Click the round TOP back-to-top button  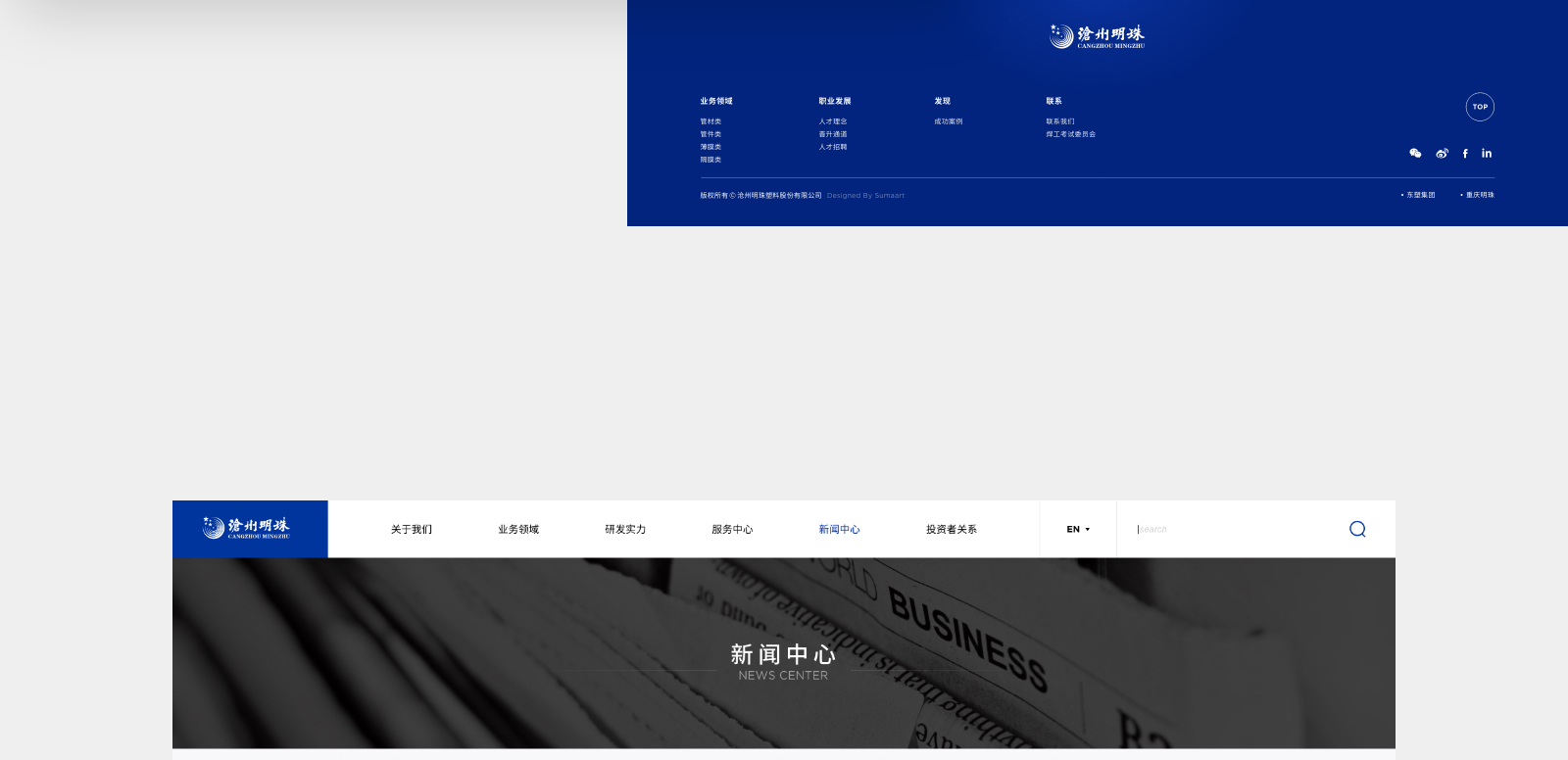(1480, 107)
